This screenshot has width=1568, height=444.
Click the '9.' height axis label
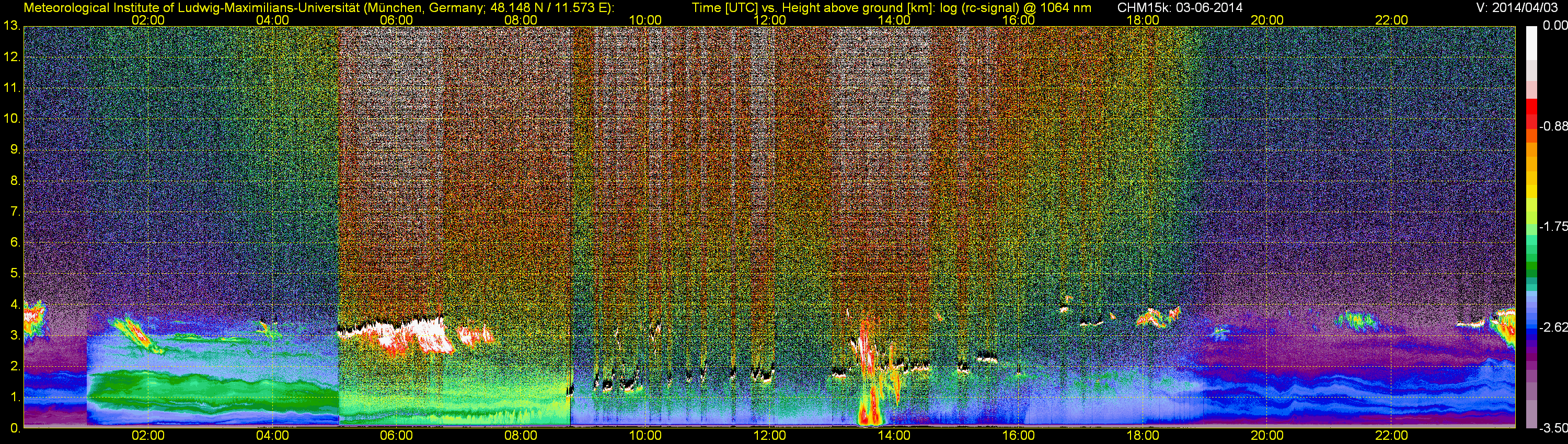(x=15, y=149)
